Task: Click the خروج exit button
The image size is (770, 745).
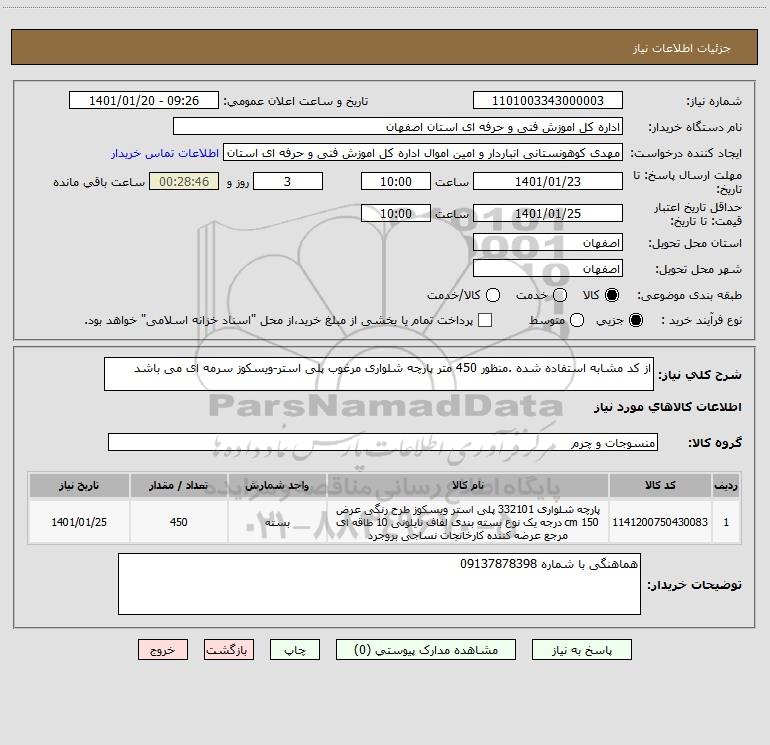Action: [x=163, y=650]
